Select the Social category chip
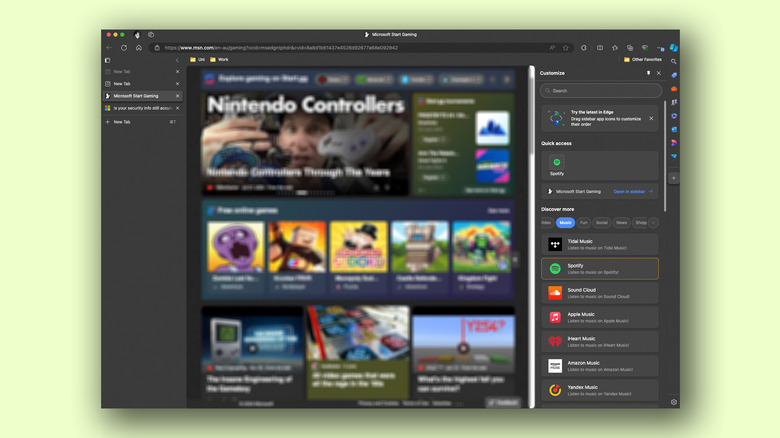The width and height of the screenshot is (780, 438). pyautogui.click(x=602, y=222)
